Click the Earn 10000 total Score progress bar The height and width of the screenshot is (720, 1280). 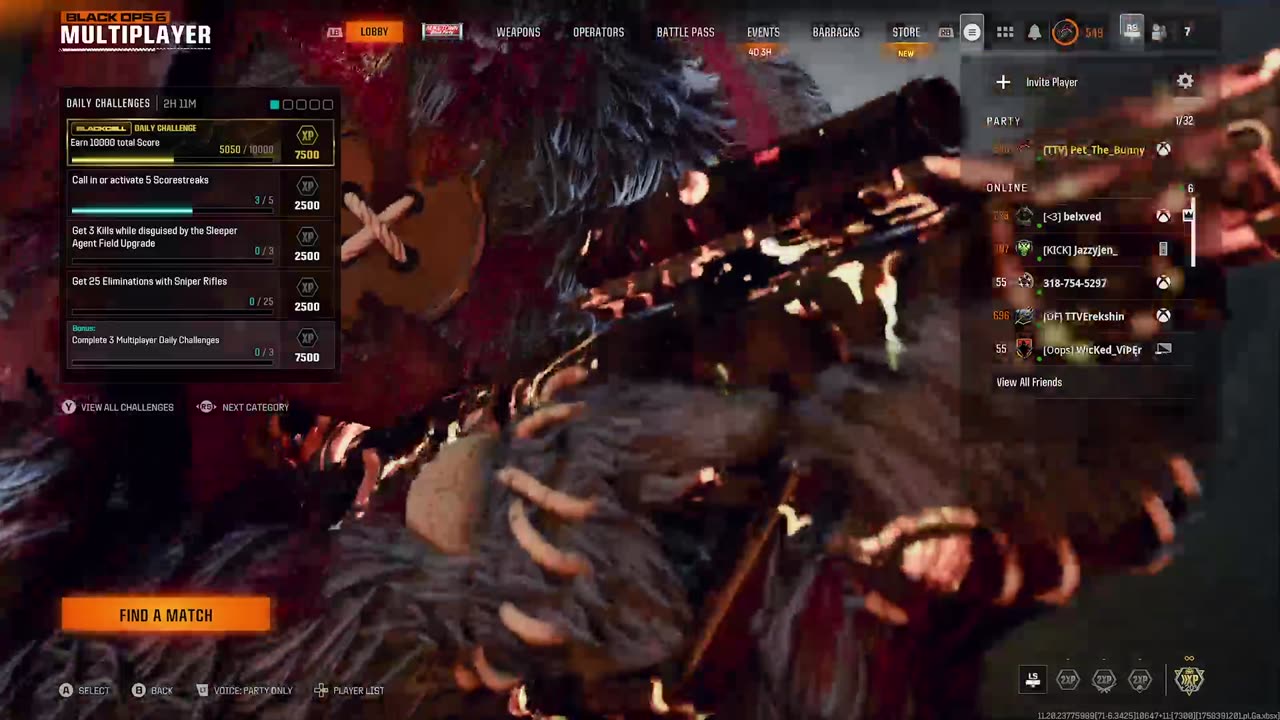172,159
